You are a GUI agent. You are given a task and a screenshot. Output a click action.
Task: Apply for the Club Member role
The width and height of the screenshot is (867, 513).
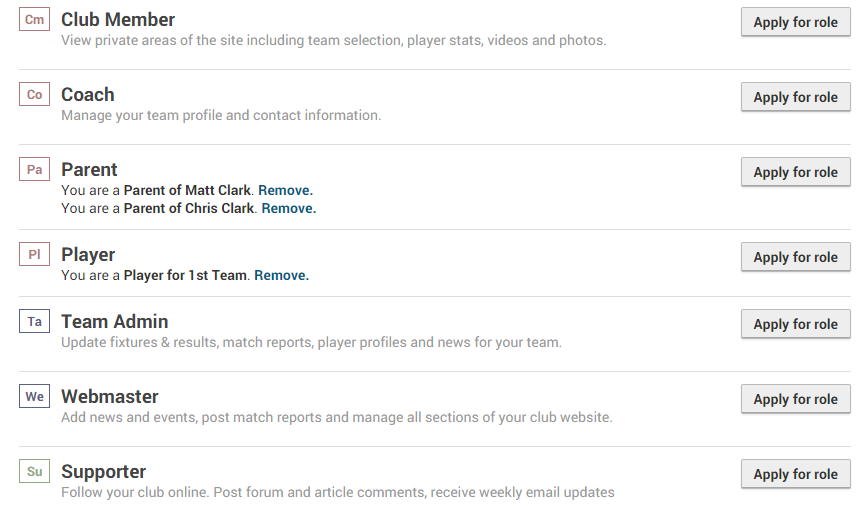click(795, 22)
